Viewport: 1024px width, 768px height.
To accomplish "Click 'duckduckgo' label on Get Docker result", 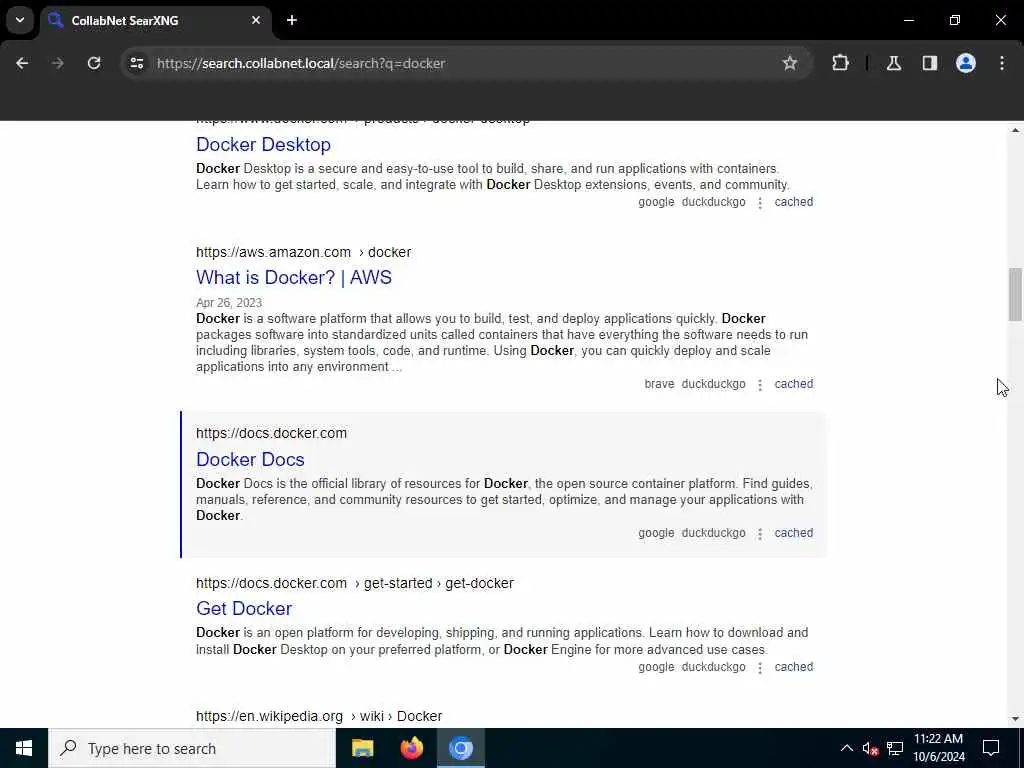I will coord(713,667).
